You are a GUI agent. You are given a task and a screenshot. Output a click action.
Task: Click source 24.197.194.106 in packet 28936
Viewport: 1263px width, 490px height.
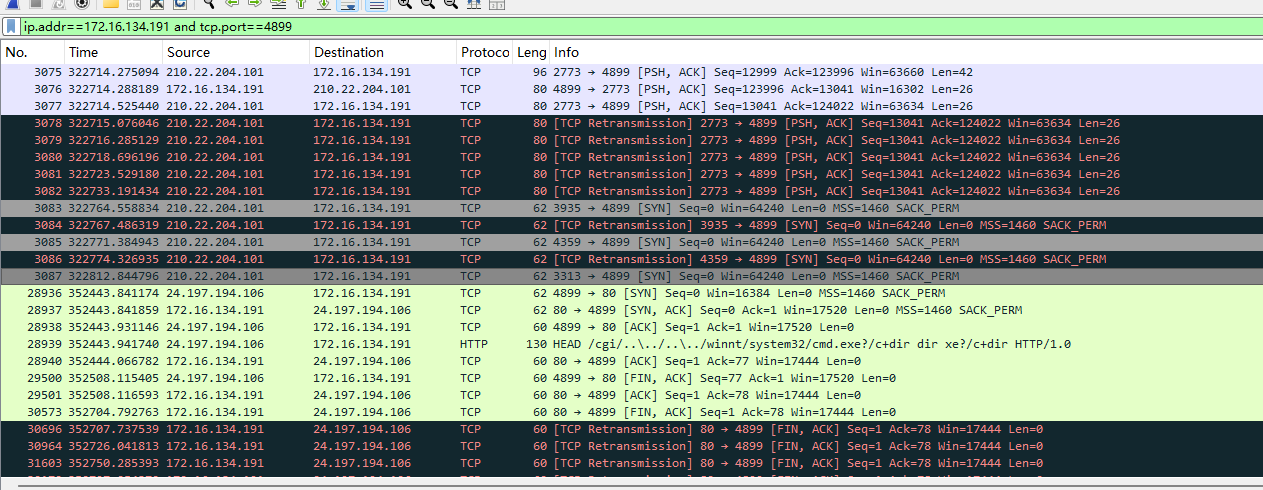coord(215,293)
